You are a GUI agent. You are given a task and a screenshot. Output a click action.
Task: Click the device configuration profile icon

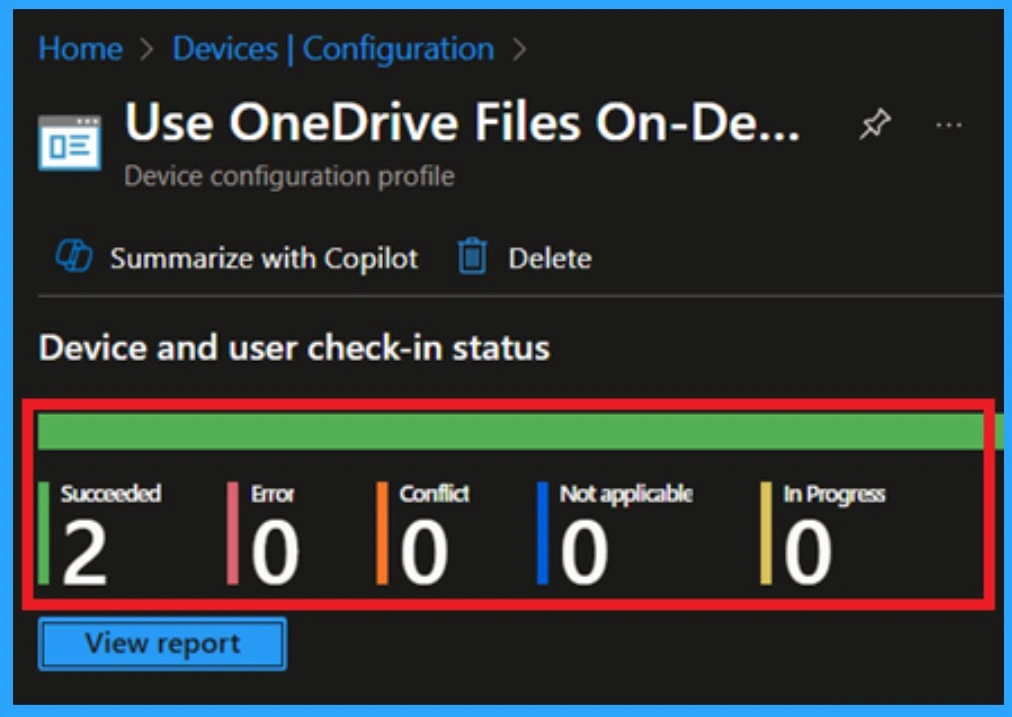69,141
